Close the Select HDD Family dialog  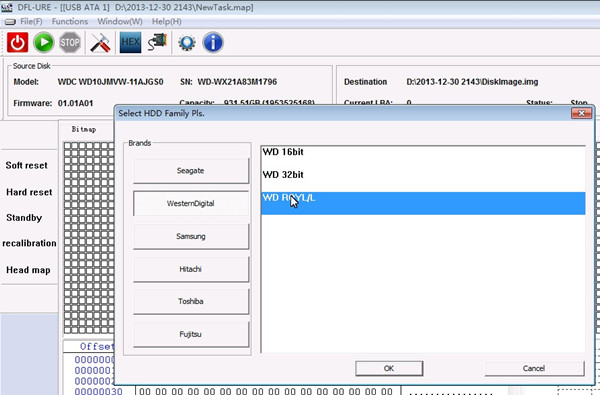pyautogui.click(x=581, y=113)
